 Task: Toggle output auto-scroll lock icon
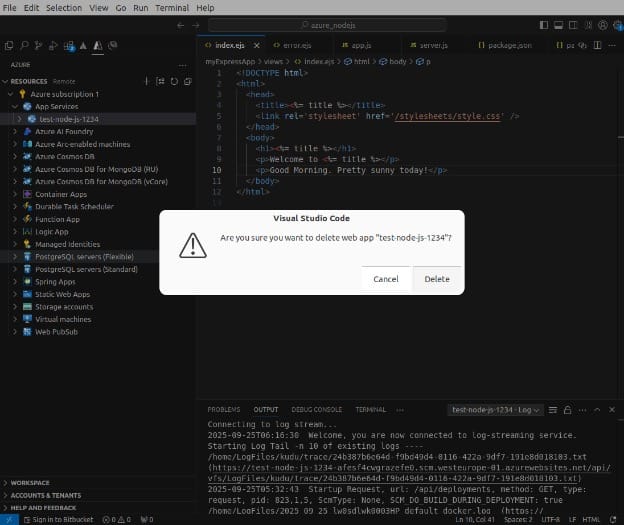click(x=567, y=410)
